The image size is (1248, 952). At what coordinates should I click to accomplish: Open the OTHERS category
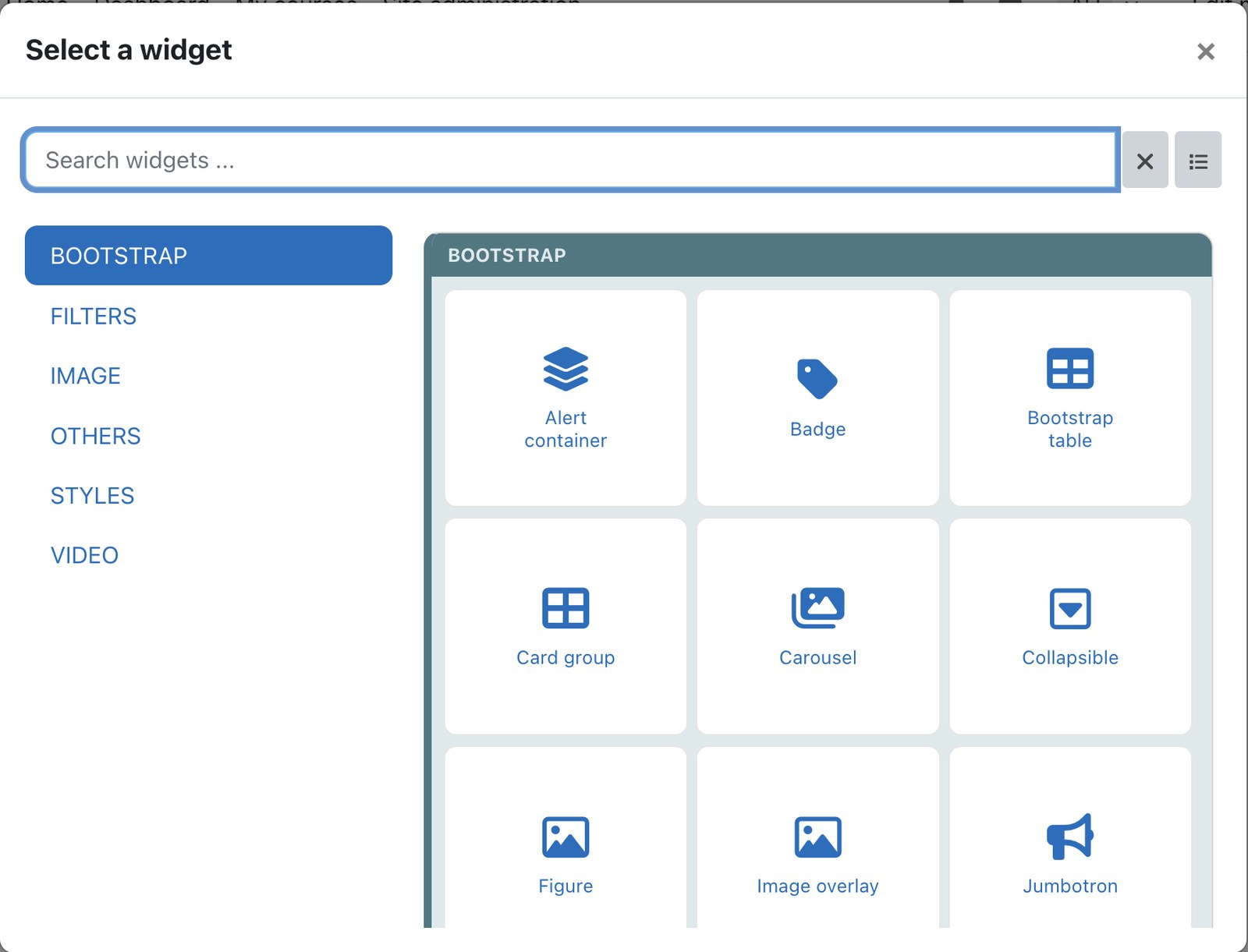[x=208, y=436]
